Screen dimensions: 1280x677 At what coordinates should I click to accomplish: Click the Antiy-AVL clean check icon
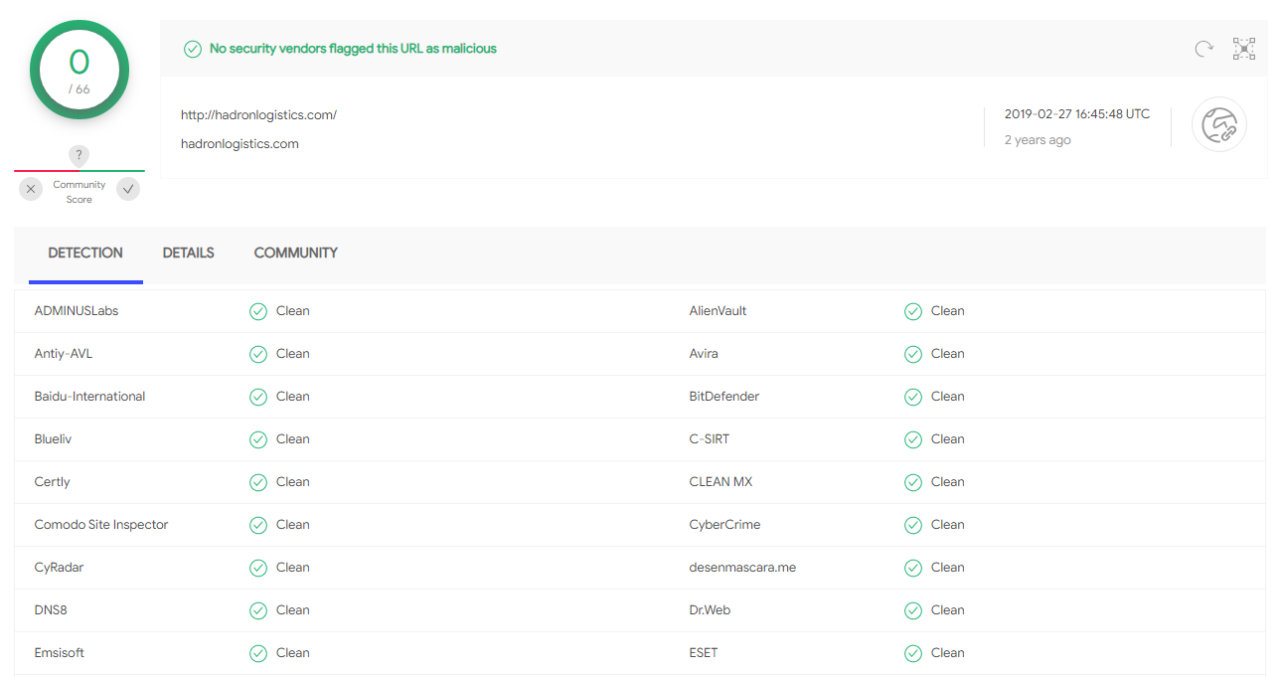coord(258,354)
